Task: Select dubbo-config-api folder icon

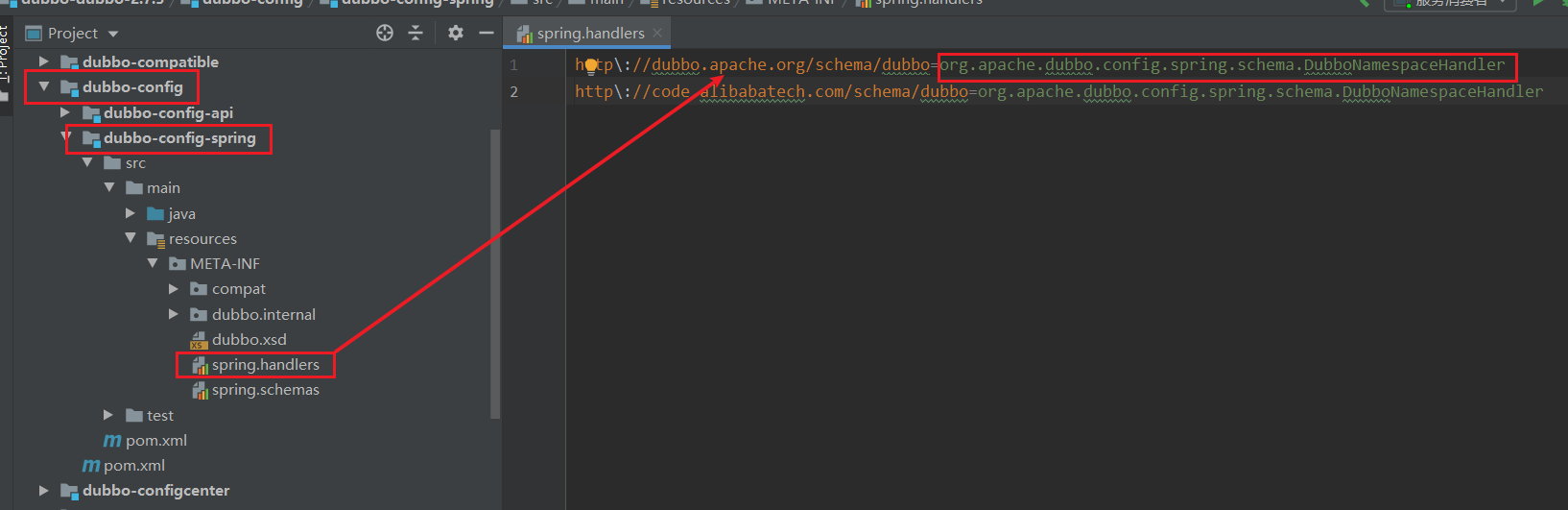Action: tap(91, 113)
